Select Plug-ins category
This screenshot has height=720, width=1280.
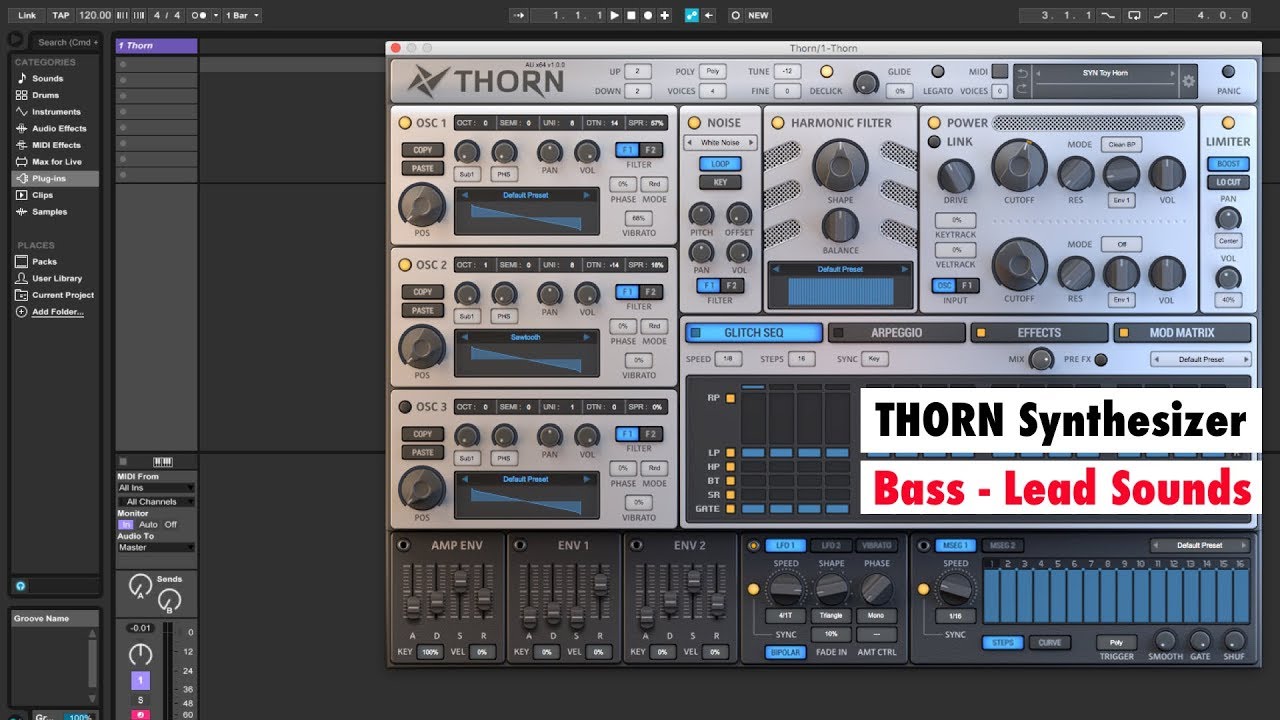coord(55,178)
